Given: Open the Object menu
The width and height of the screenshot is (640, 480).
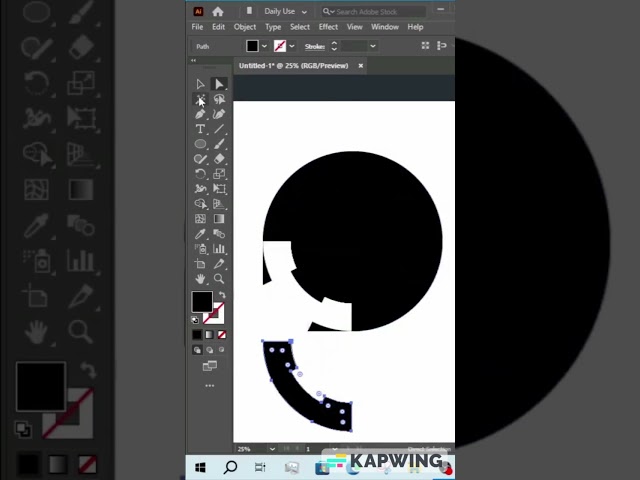Looking at the screenshot, I should point(245,27).
